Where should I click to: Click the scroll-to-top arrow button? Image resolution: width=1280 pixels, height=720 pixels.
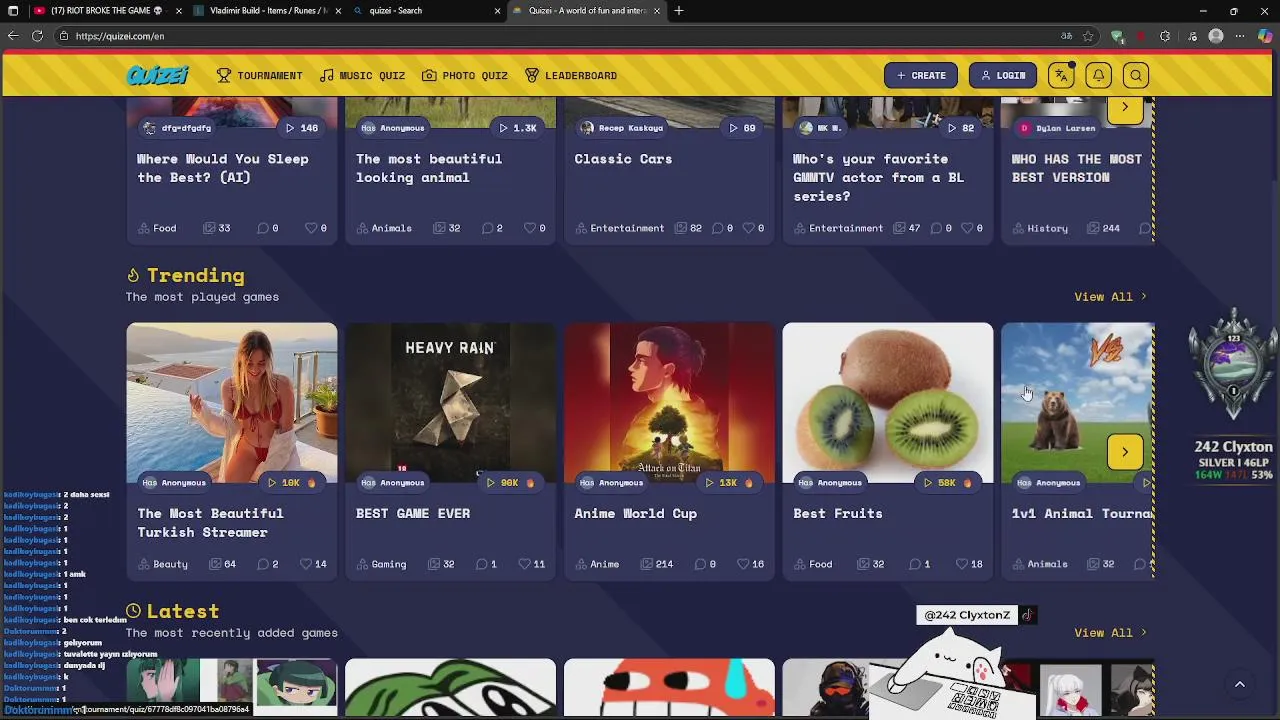pyautogui.click(x=1240, y=685)
